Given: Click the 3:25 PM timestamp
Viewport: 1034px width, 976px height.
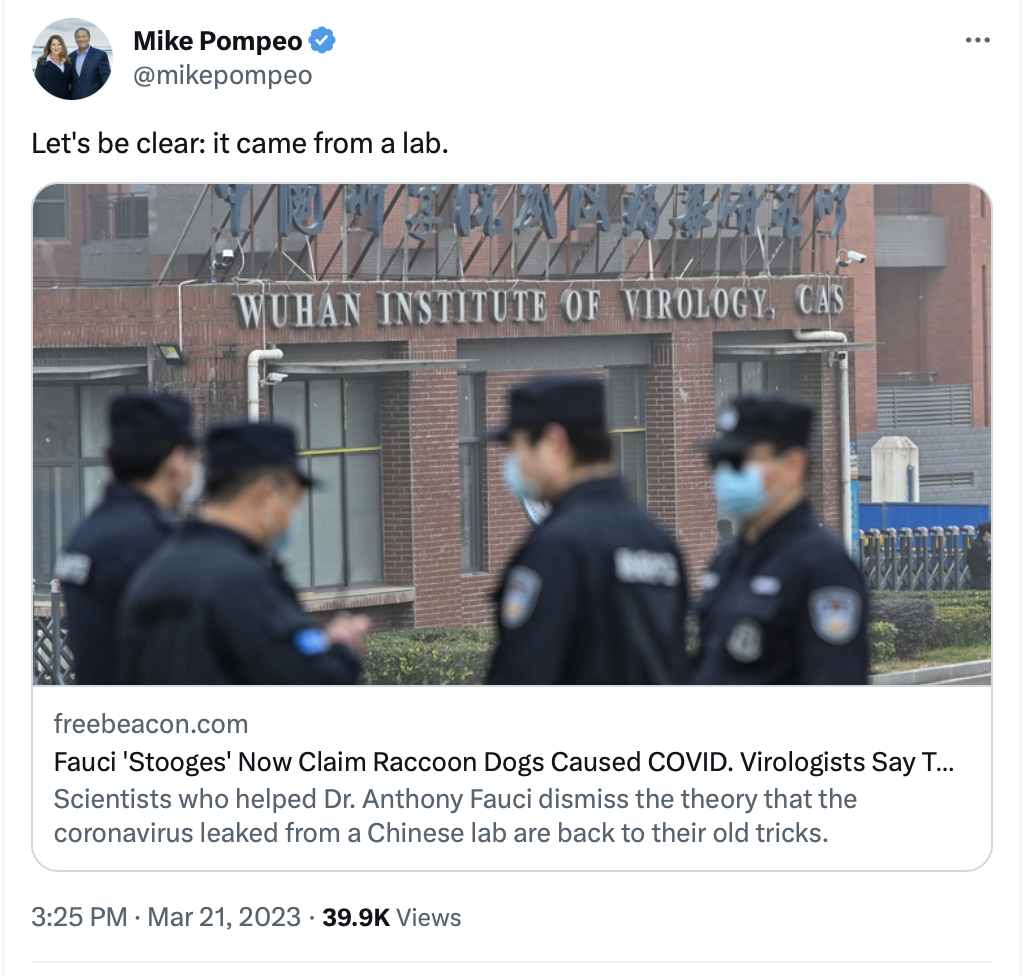Looking at the screenshot, I should click(79, 917).
